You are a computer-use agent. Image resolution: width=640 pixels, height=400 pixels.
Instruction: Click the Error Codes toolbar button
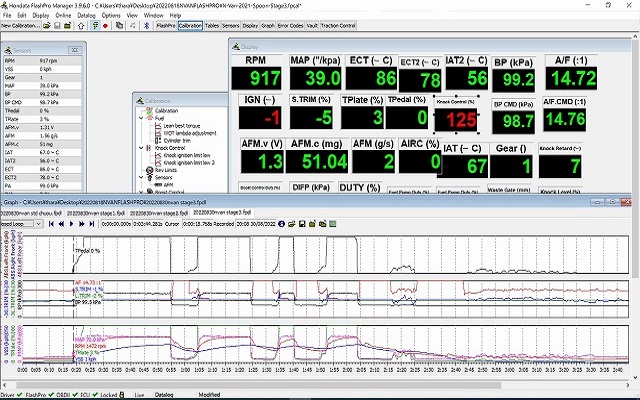[290, 26]
